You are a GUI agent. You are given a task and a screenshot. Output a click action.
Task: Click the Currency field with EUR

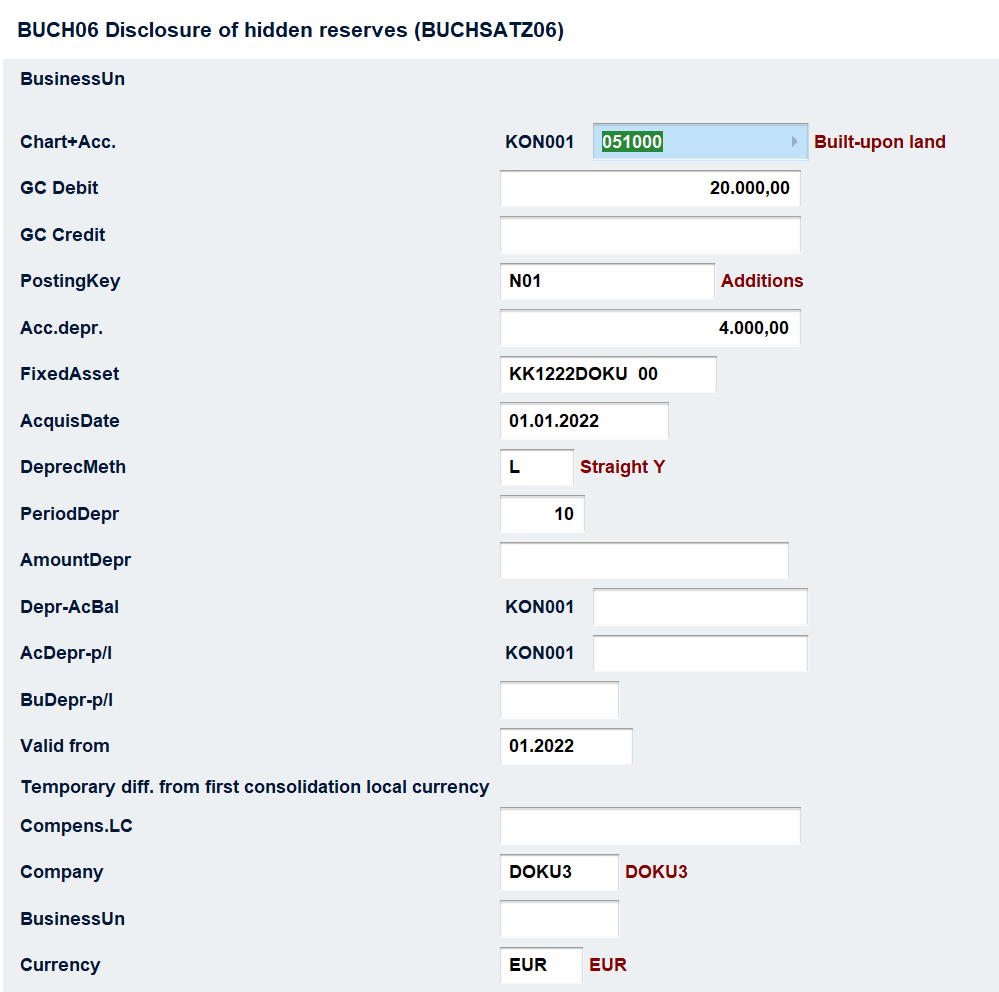541,965
